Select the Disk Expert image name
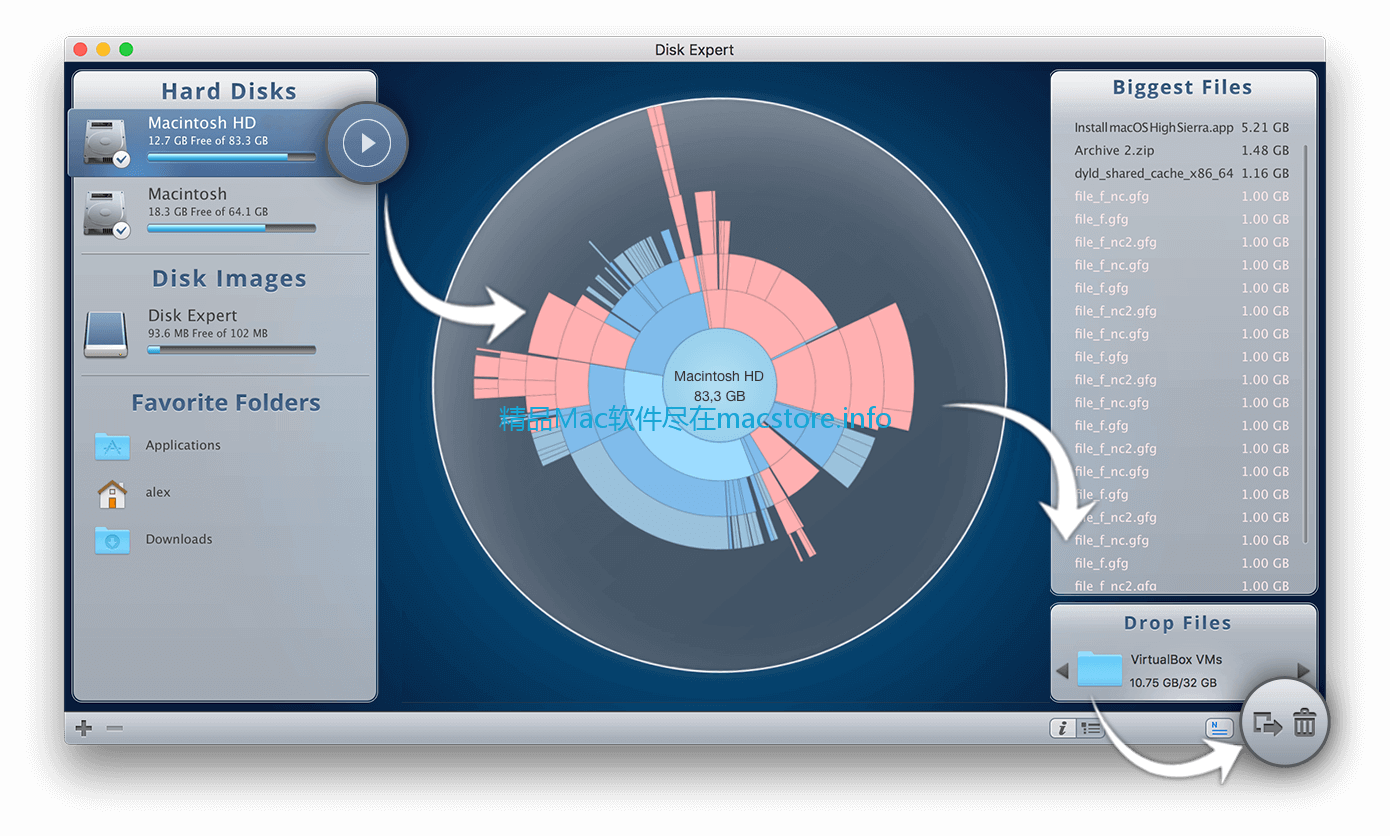 192,315
